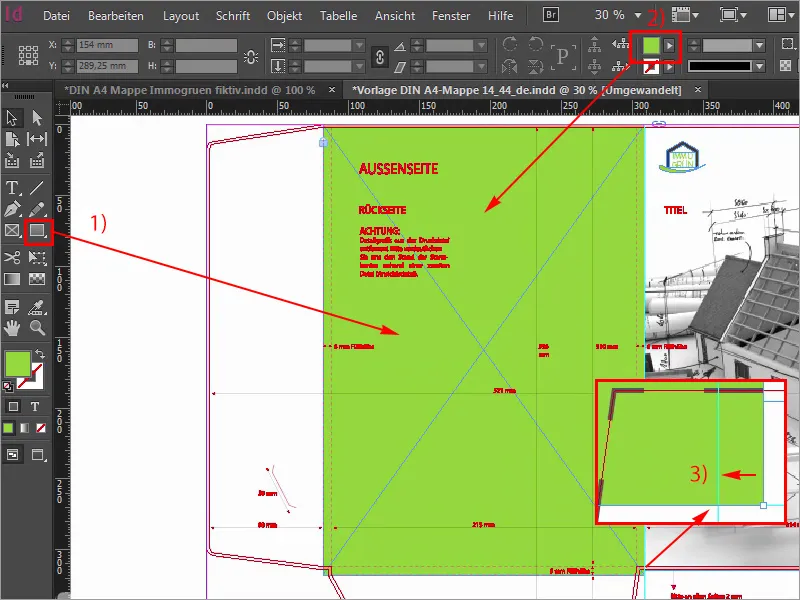Open the Bearbeiten menu
800x600 pixels.
[x=115, y=16]
